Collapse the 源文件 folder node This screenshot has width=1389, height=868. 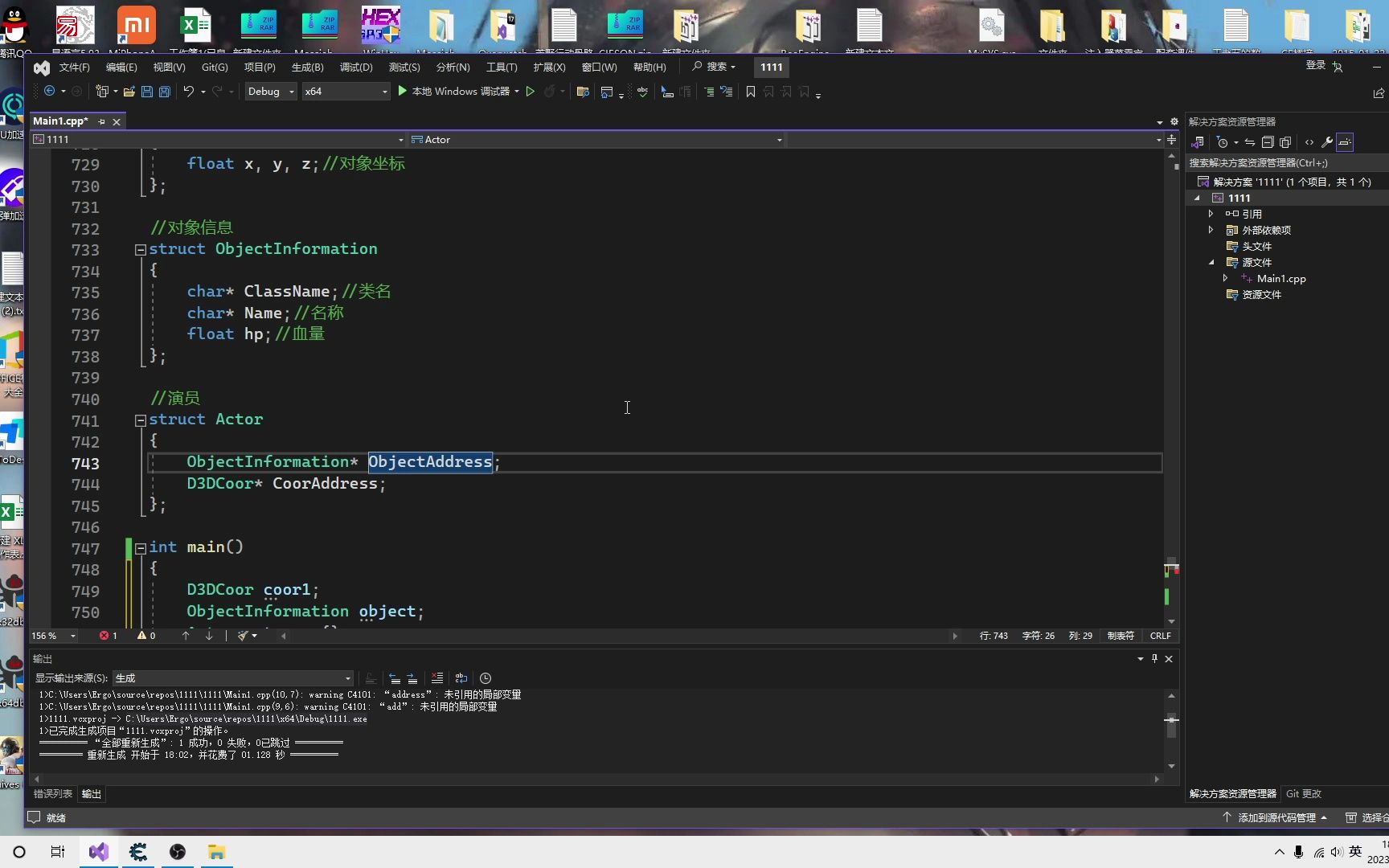(1211, 262)
